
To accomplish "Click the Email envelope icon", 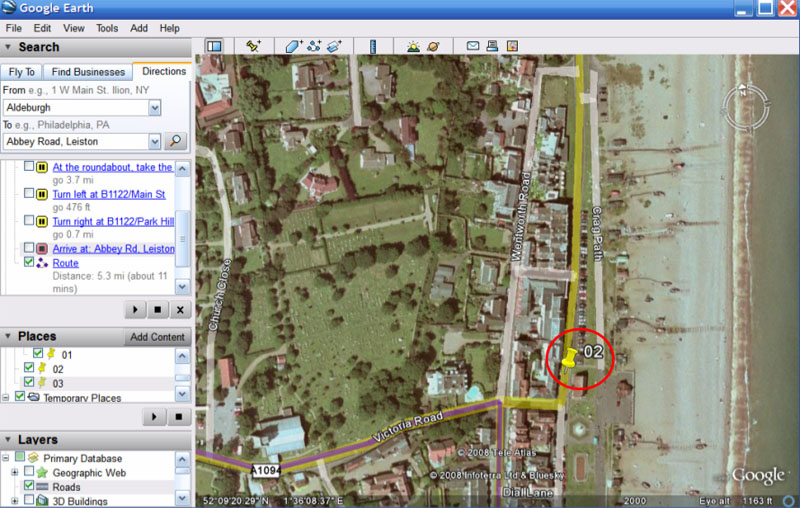I will [473, 46].
